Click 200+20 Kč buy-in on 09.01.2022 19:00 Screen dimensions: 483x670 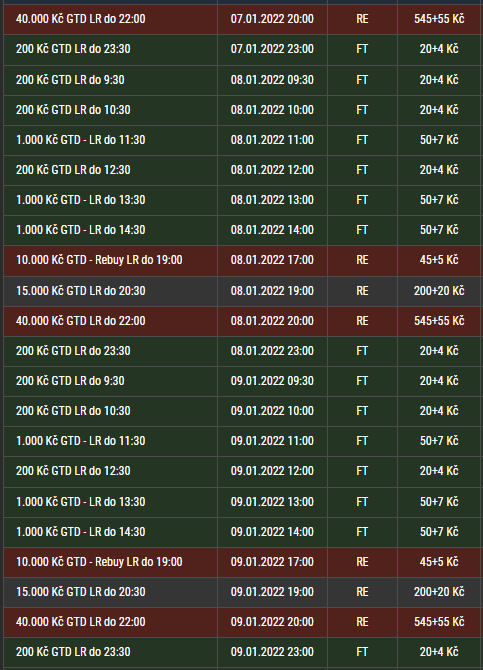click(439, 592)
